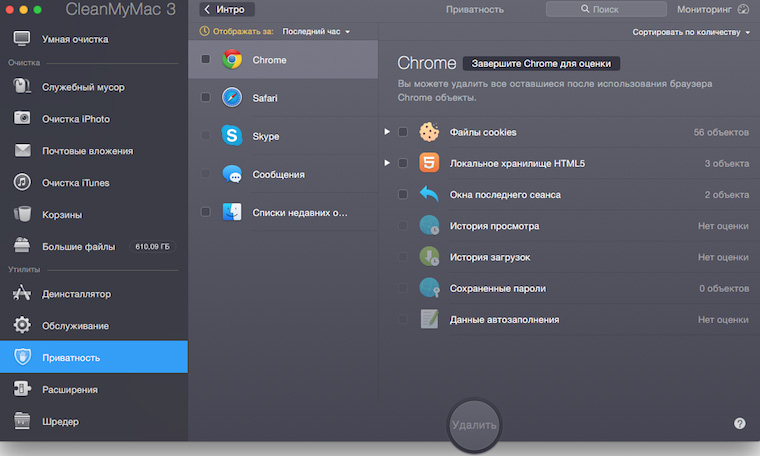
Task: Enable the Файлы cookies checkbox
Action: (403, 132)
